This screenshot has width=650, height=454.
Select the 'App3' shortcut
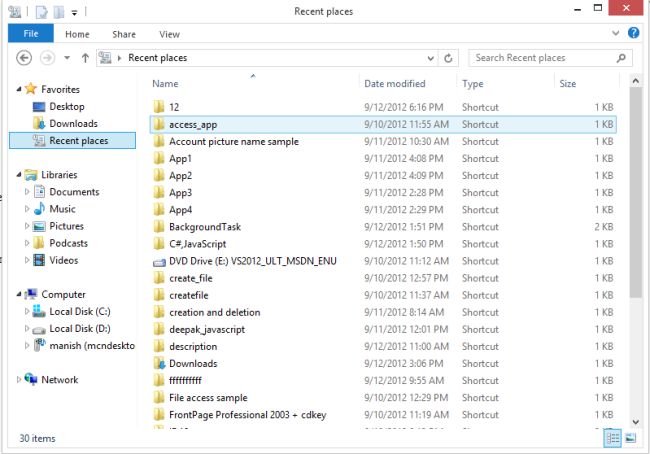(x=180, y=193)
